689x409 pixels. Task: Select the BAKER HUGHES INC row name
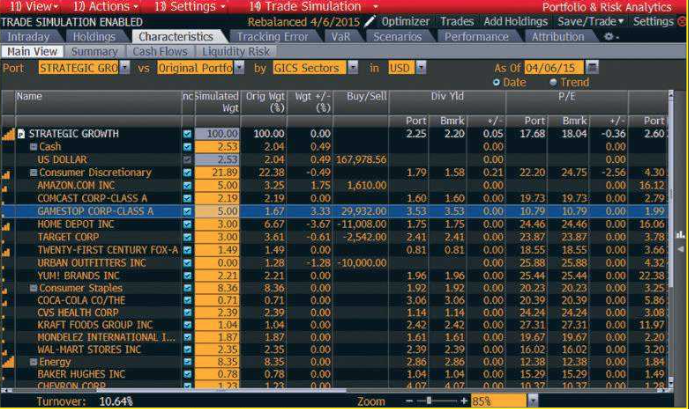(81, 374)
